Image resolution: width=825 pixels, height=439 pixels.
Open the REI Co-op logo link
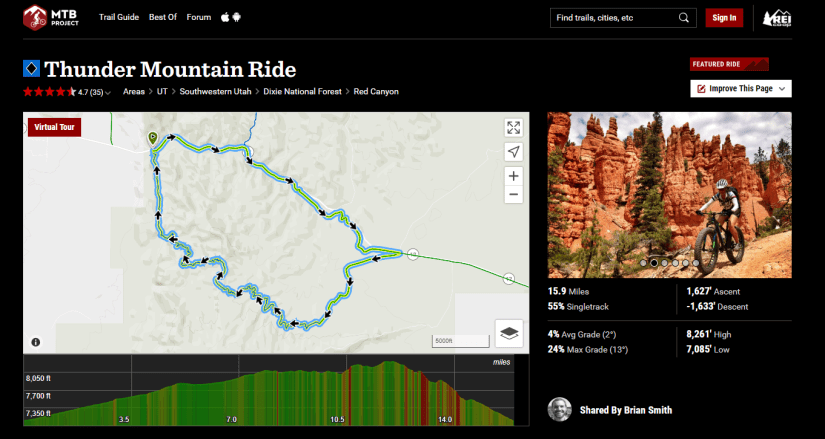tap(778, 18)
